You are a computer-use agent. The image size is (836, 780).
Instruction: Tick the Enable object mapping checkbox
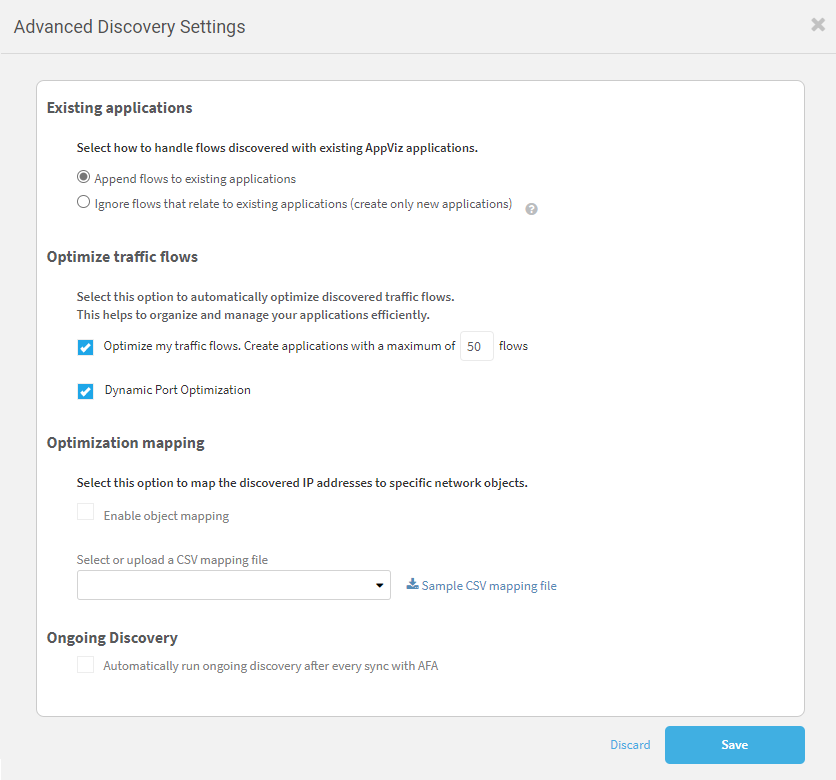(86, 513)
